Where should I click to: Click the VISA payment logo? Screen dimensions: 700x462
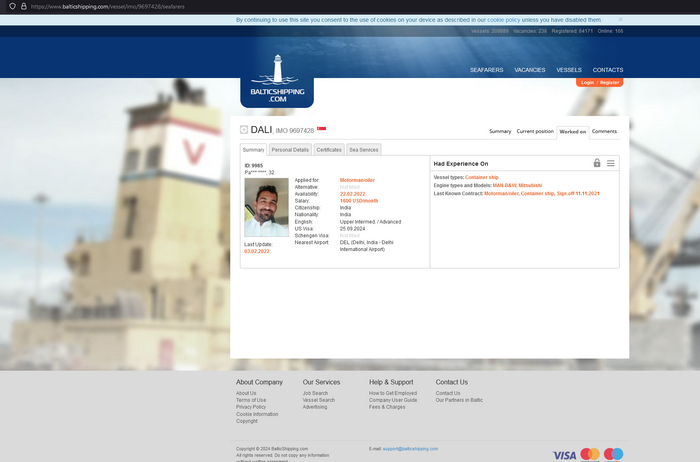[564, 455]
